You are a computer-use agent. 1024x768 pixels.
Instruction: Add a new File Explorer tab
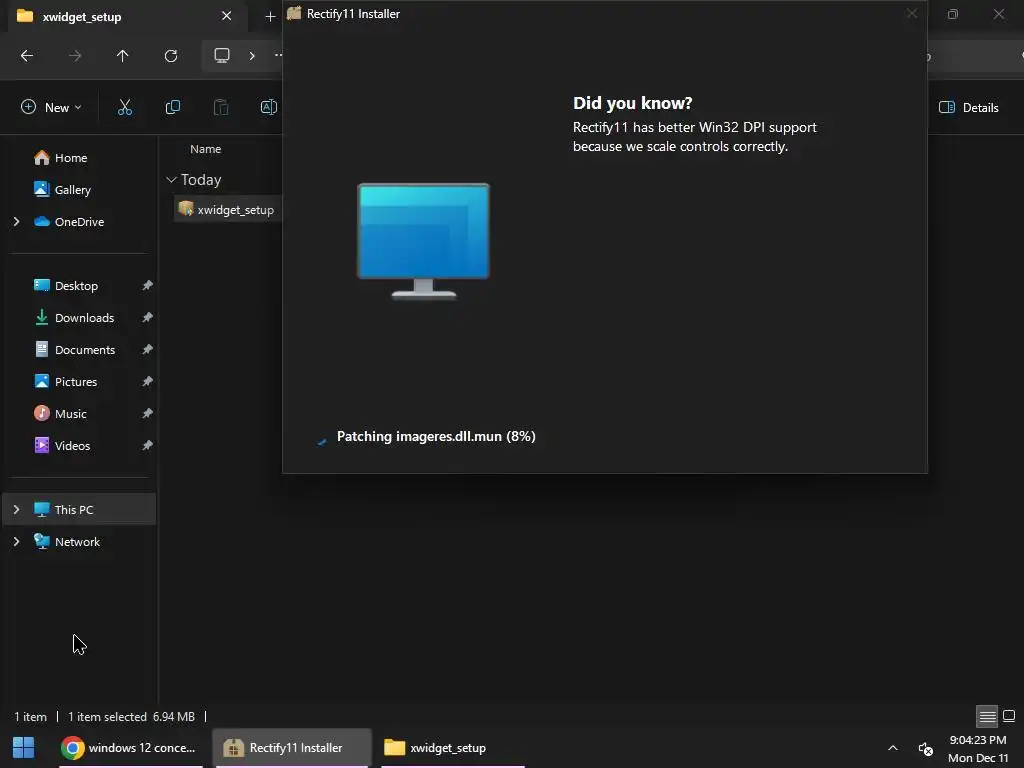(x=270, y=16)
